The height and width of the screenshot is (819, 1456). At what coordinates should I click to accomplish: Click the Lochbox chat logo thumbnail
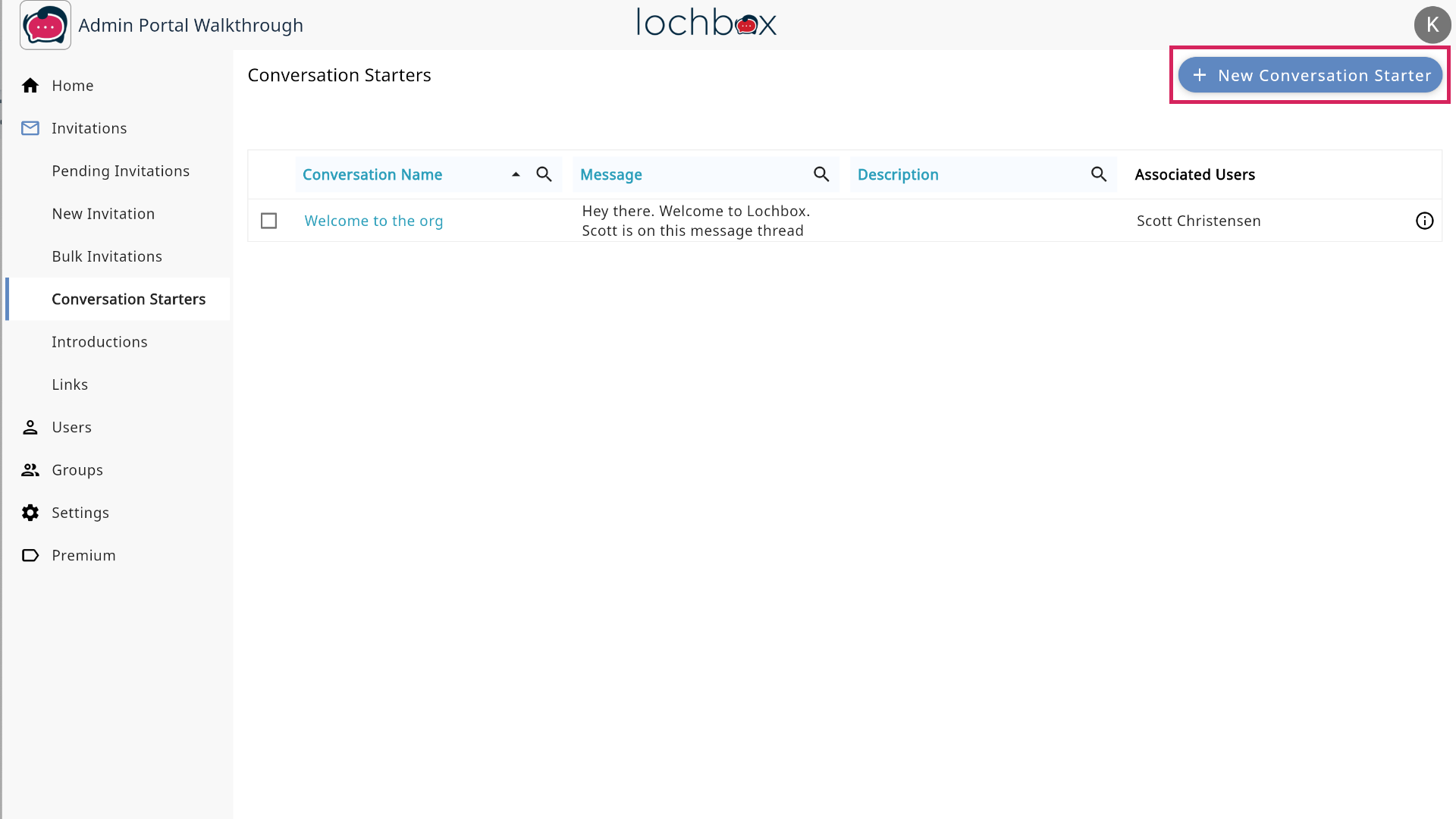click(45, 25)
